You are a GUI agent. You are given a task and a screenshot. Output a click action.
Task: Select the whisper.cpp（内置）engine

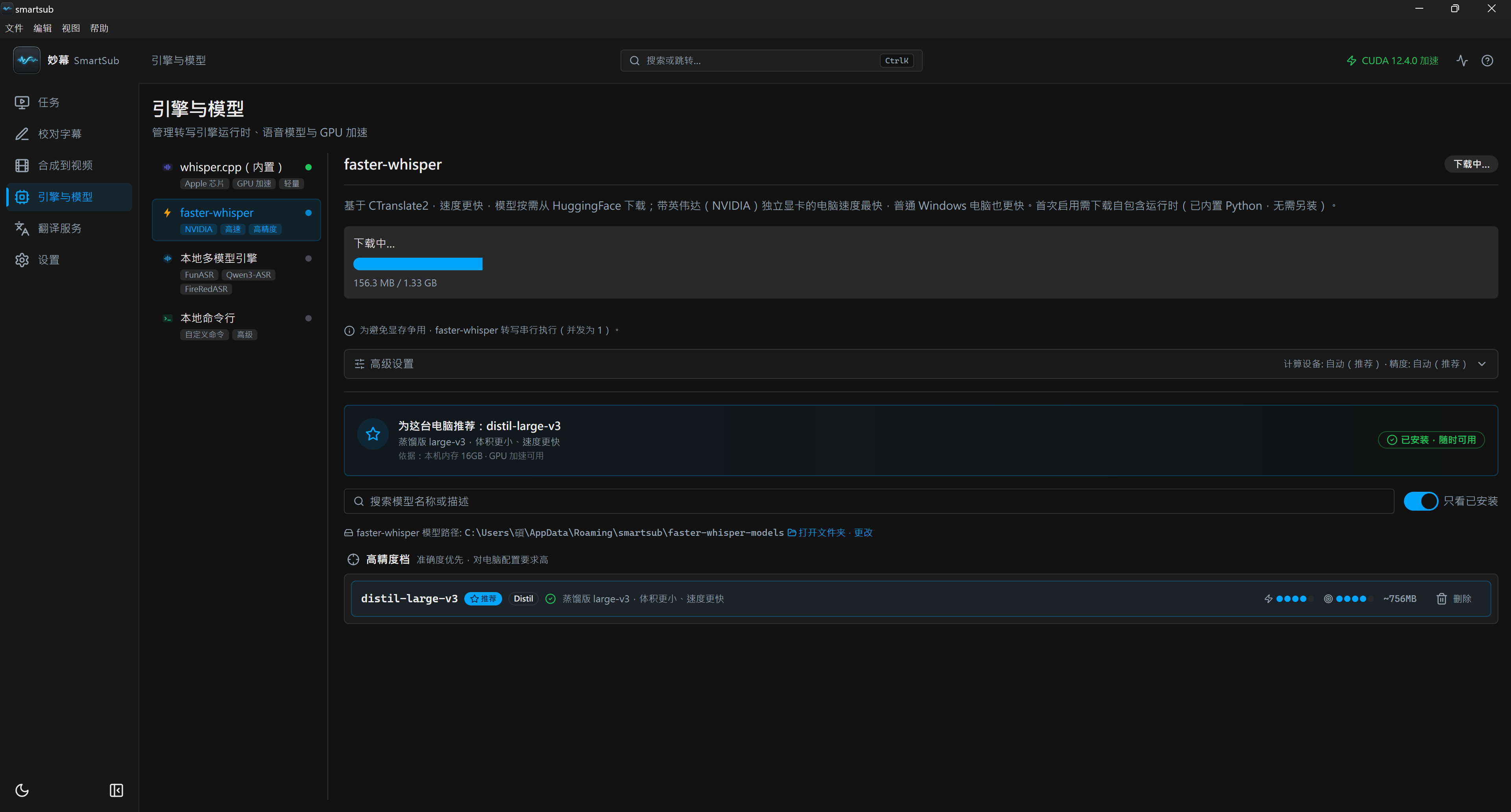236,174
